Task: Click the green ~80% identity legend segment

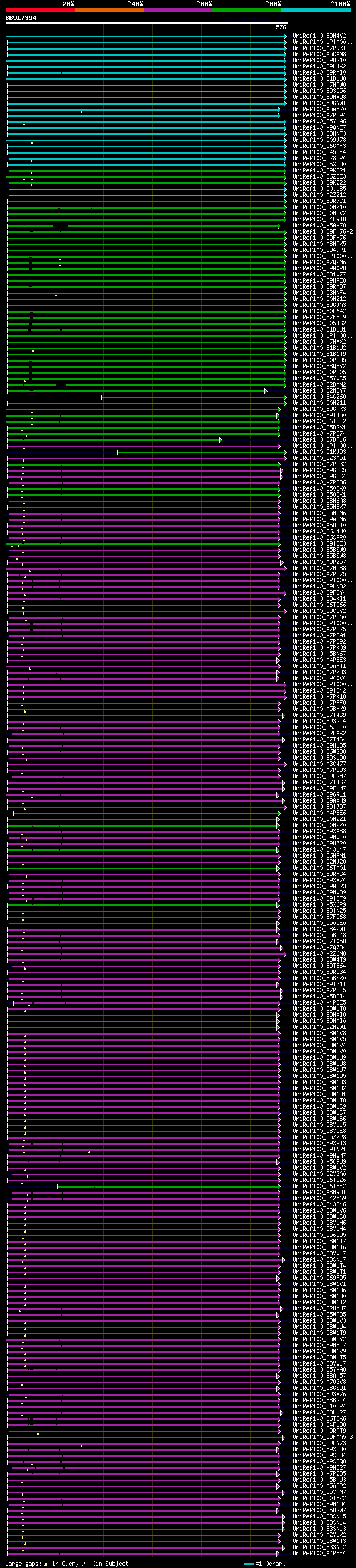Action: (x=247, y=10)
